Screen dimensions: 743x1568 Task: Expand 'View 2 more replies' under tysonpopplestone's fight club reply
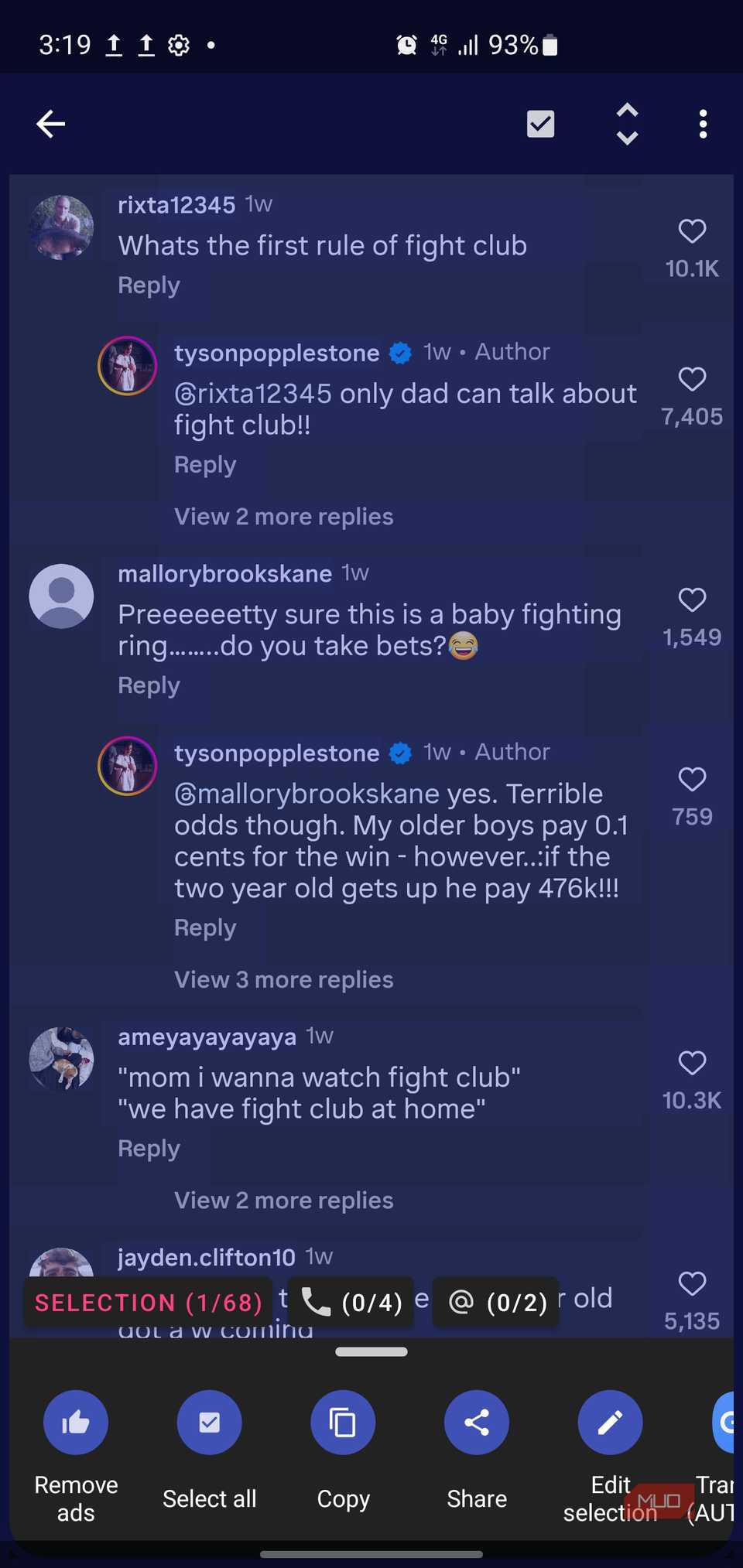283,516
